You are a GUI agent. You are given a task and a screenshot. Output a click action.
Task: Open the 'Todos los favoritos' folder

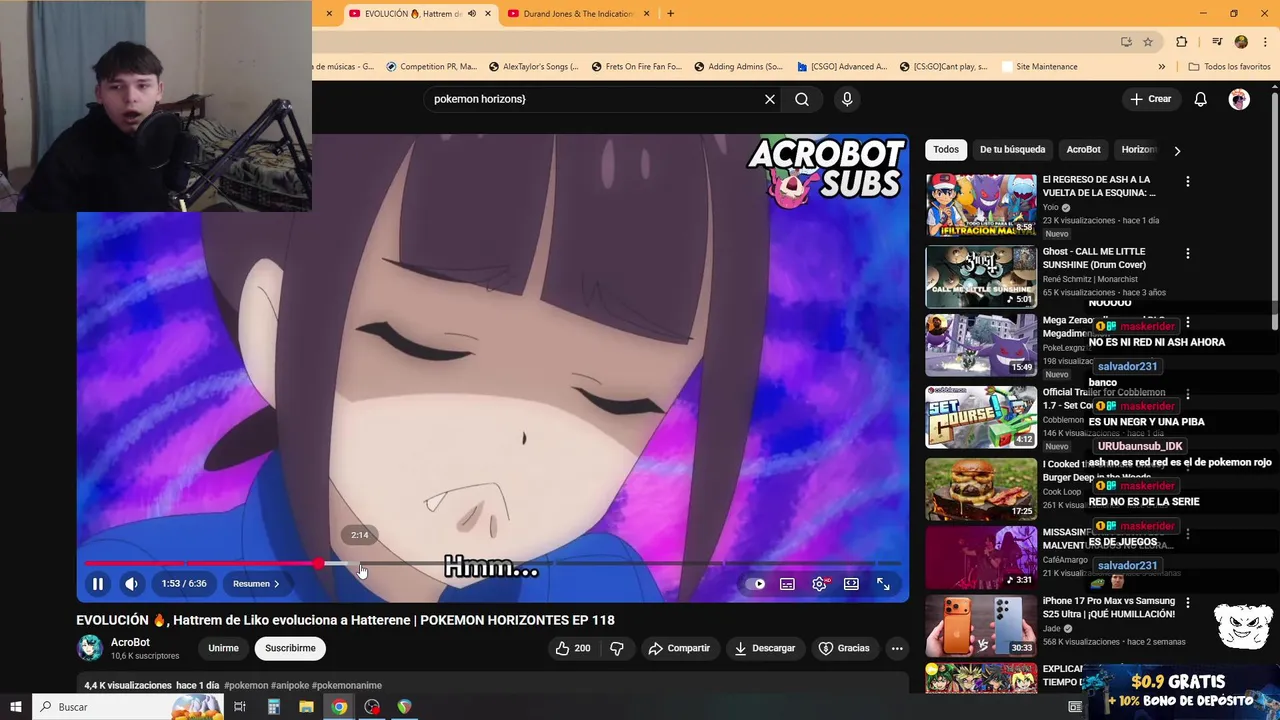pyautogui.click(x=1229, y=67)
